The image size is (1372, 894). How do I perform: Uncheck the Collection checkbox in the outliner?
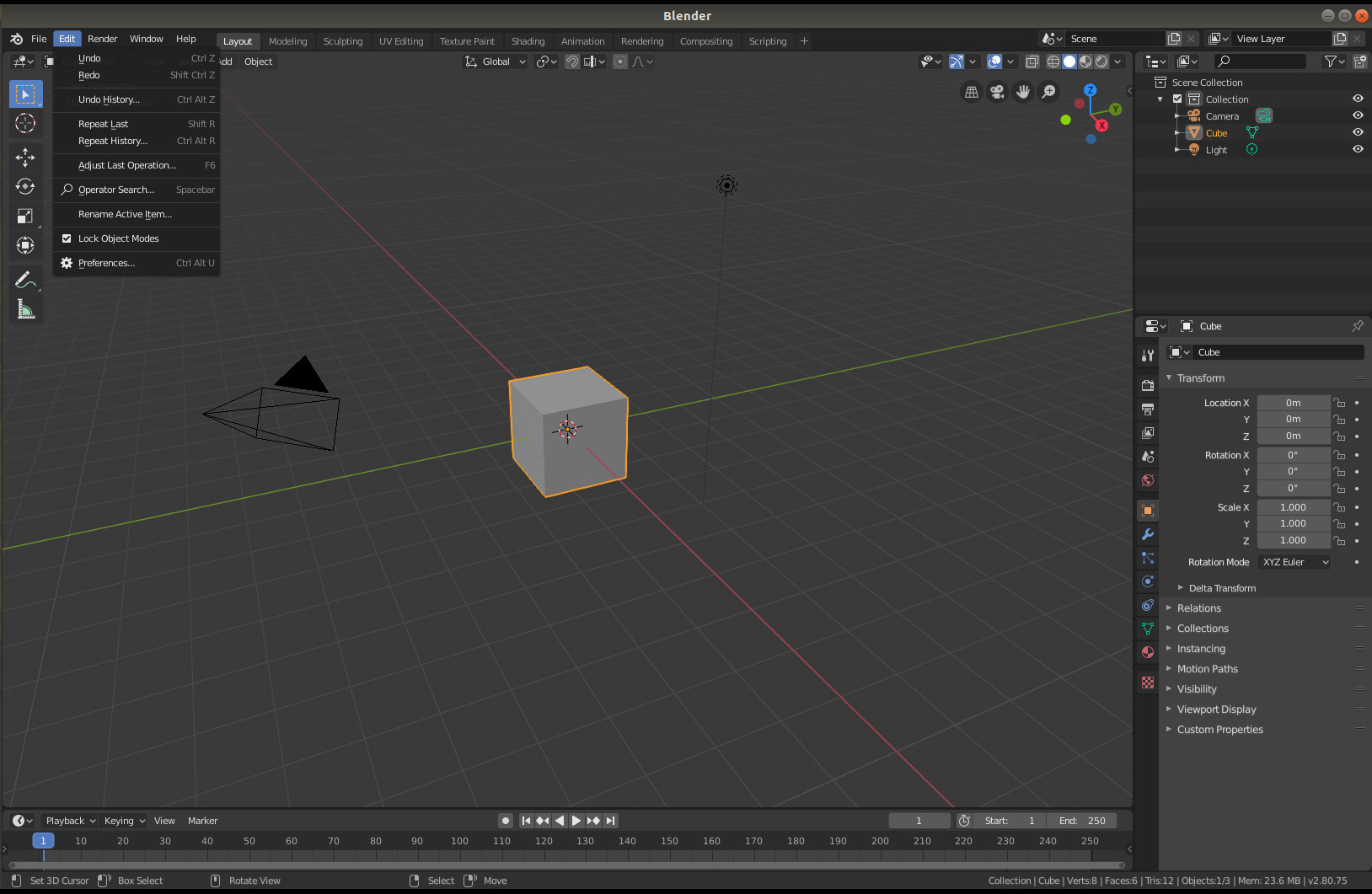click(1177, 99)
